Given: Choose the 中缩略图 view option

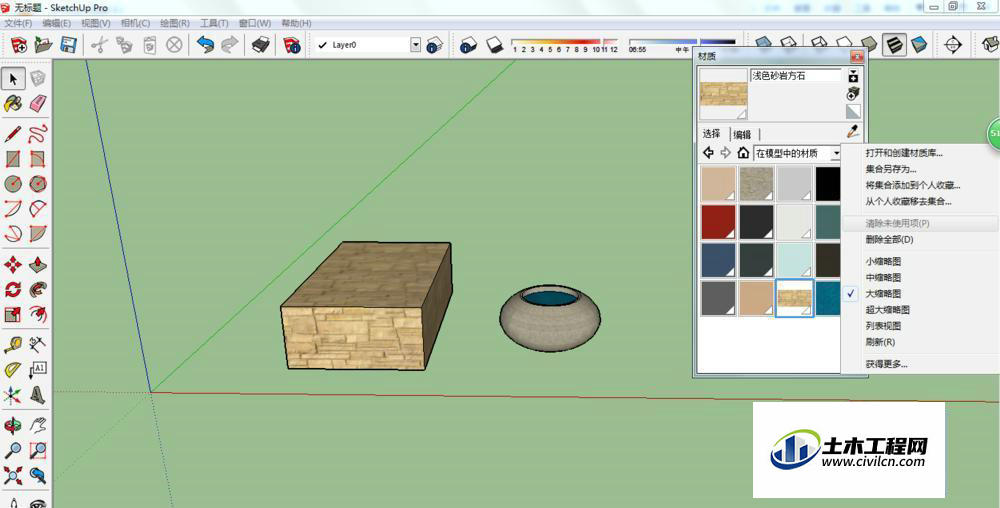Looking at the screenshot, I should coord(883,277).
